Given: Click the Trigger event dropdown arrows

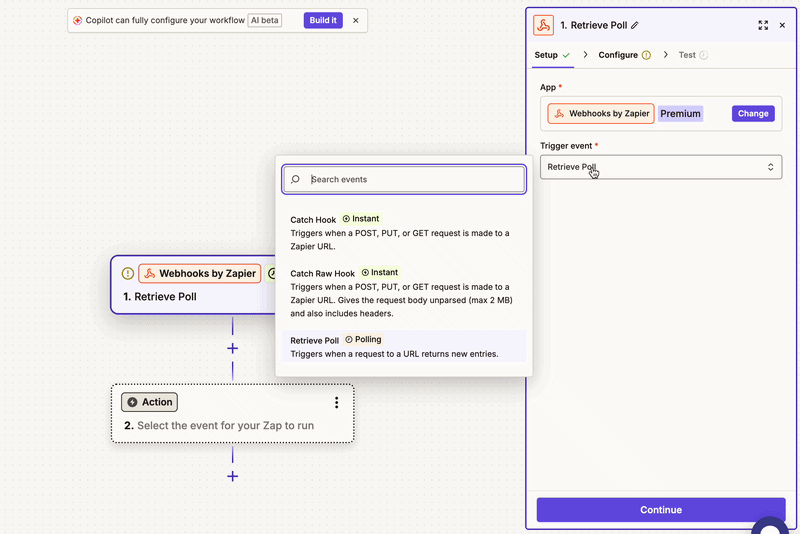Looking at the screenshot, I should [x=770, y=167].
